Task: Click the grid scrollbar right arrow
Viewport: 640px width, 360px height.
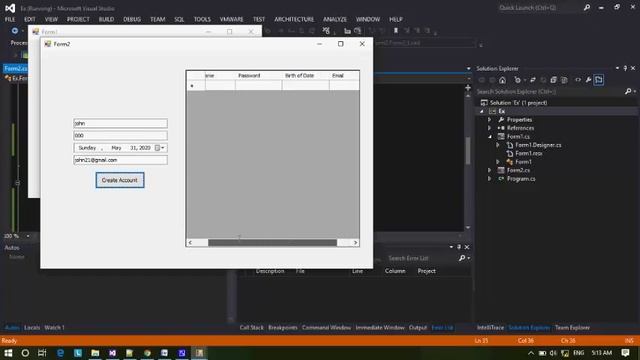Action: [x=355, y=242]
